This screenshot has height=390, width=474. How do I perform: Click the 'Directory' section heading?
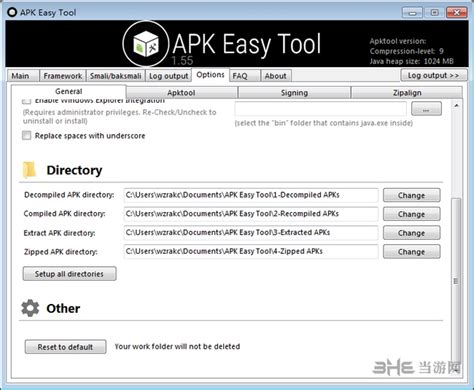click(x=74, y=170)
